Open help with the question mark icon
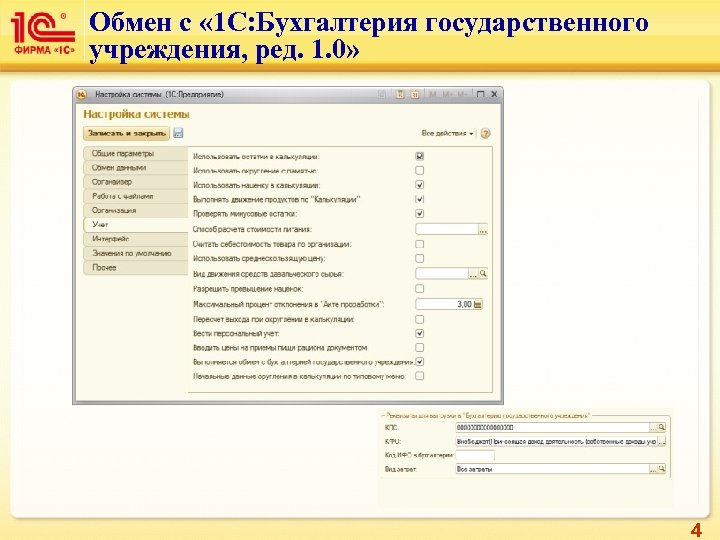Image resolution: width=720 pixels, height=540 pixels. [x=485, y=134]
